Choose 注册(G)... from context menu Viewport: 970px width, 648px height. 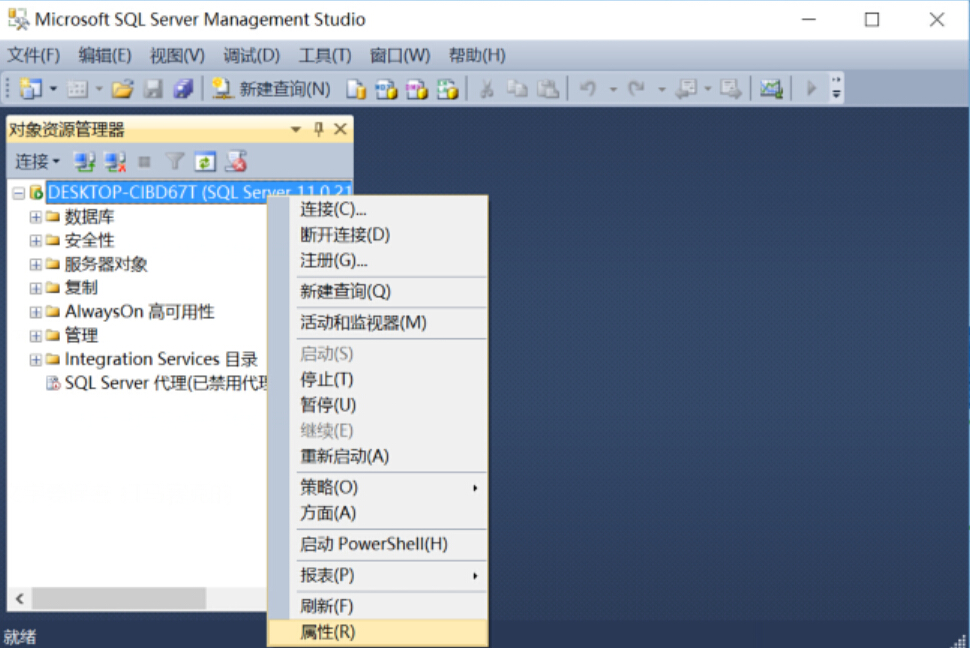click(378, 261)
